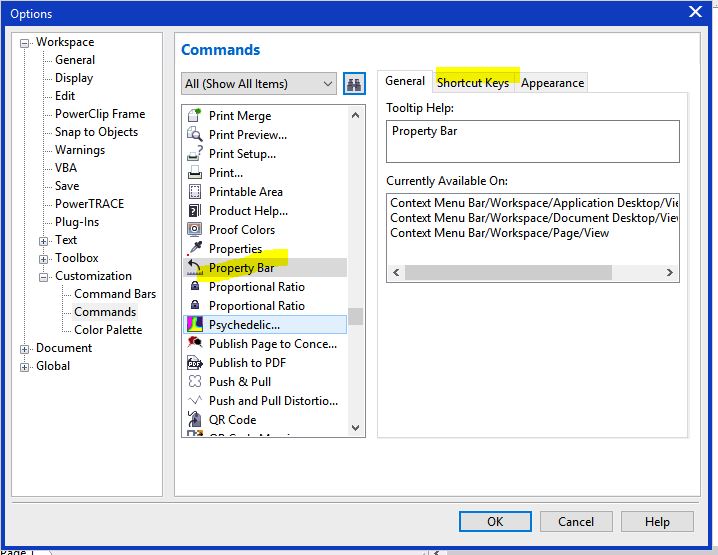
Task: Select the Print Merge command label
Action: coord(240,115)
